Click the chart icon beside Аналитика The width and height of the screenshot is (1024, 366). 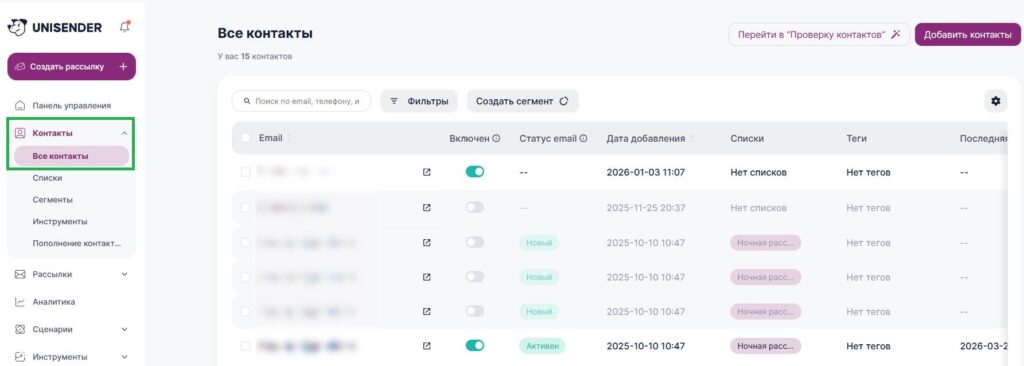(20, 302)
